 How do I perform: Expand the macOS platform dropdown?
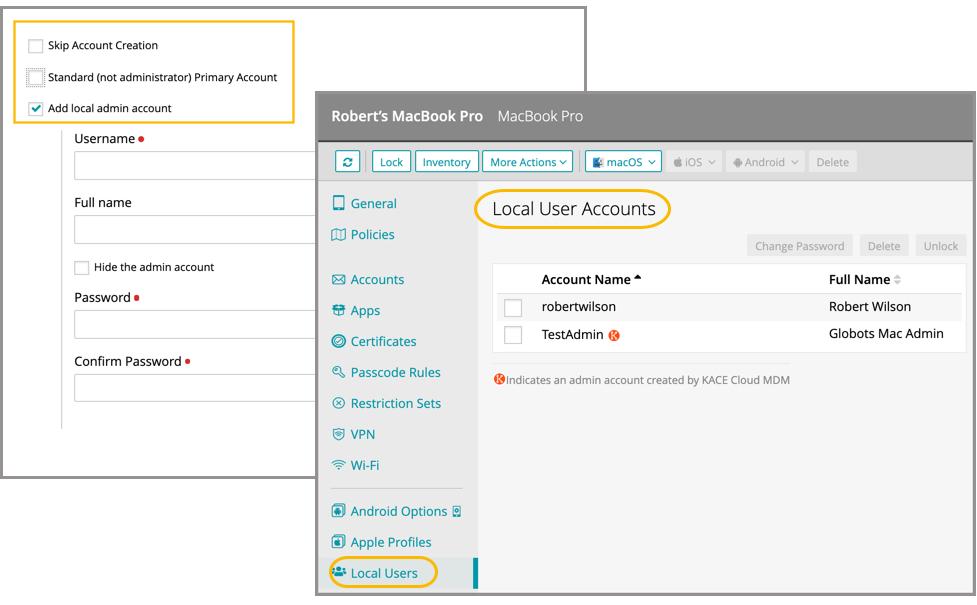[623, 162]
